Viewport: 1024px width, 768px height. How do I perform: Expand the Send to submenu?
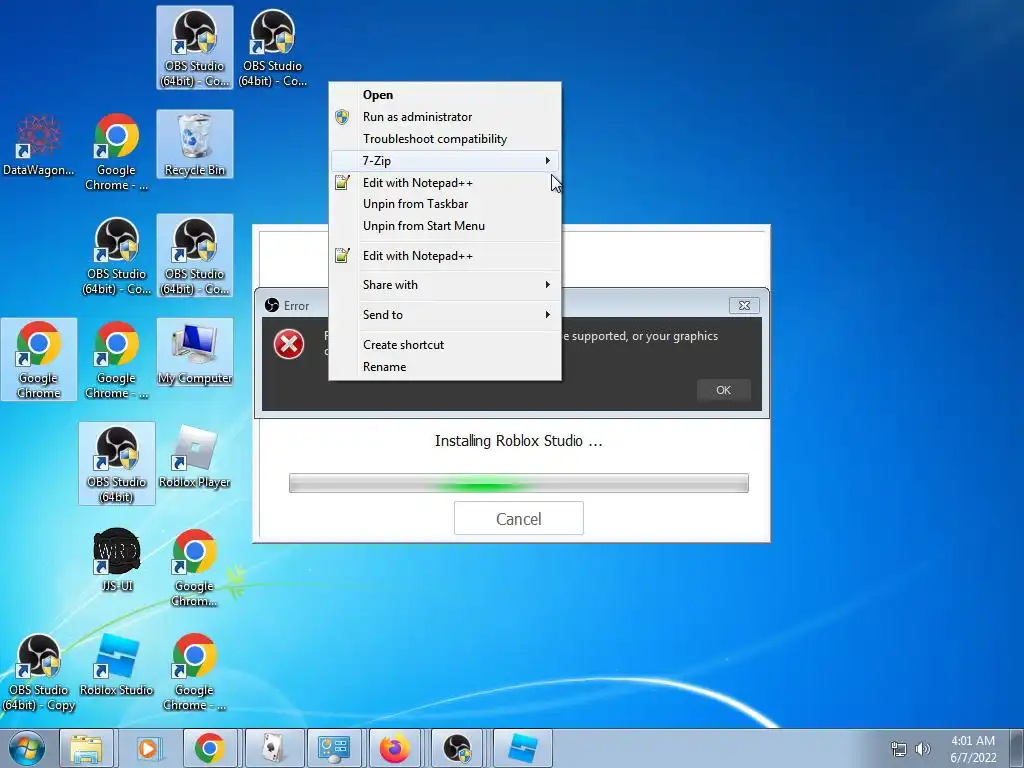(445, 315)
